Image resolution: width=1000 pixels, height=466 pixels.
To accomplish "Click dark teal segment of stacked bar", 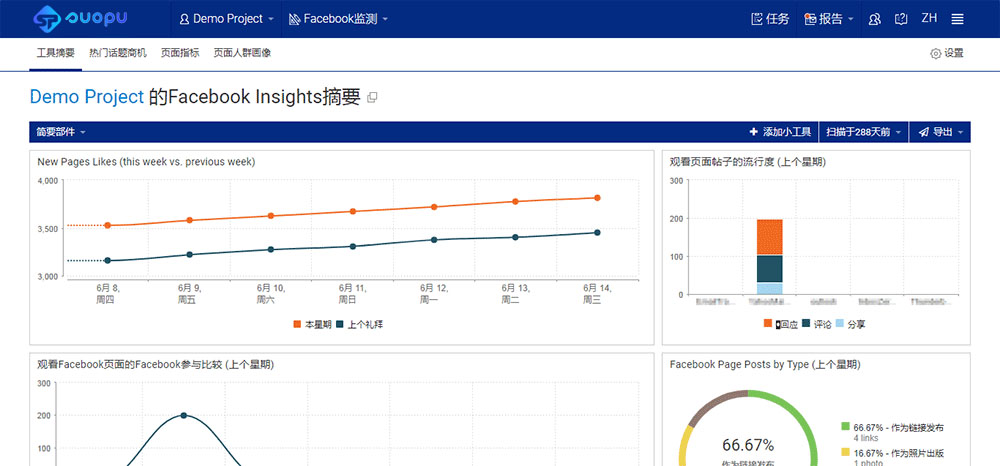I will [769, 269].
